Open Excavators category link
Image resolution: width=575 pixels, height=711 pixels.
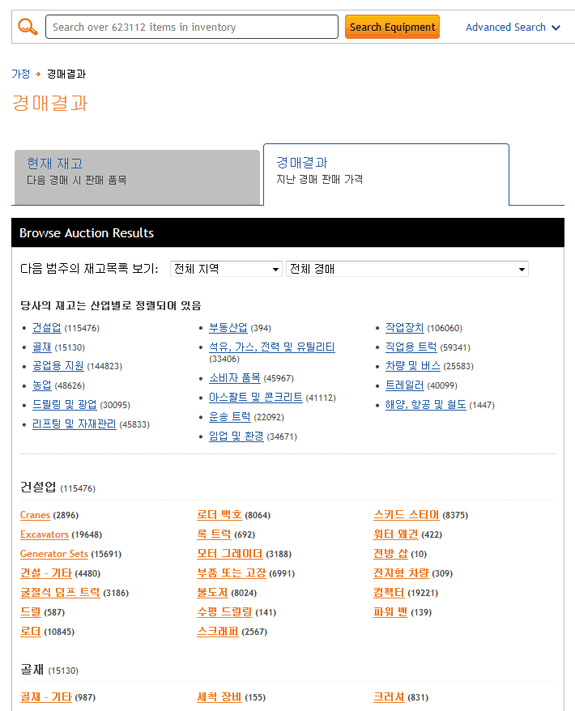coord(44,535)
